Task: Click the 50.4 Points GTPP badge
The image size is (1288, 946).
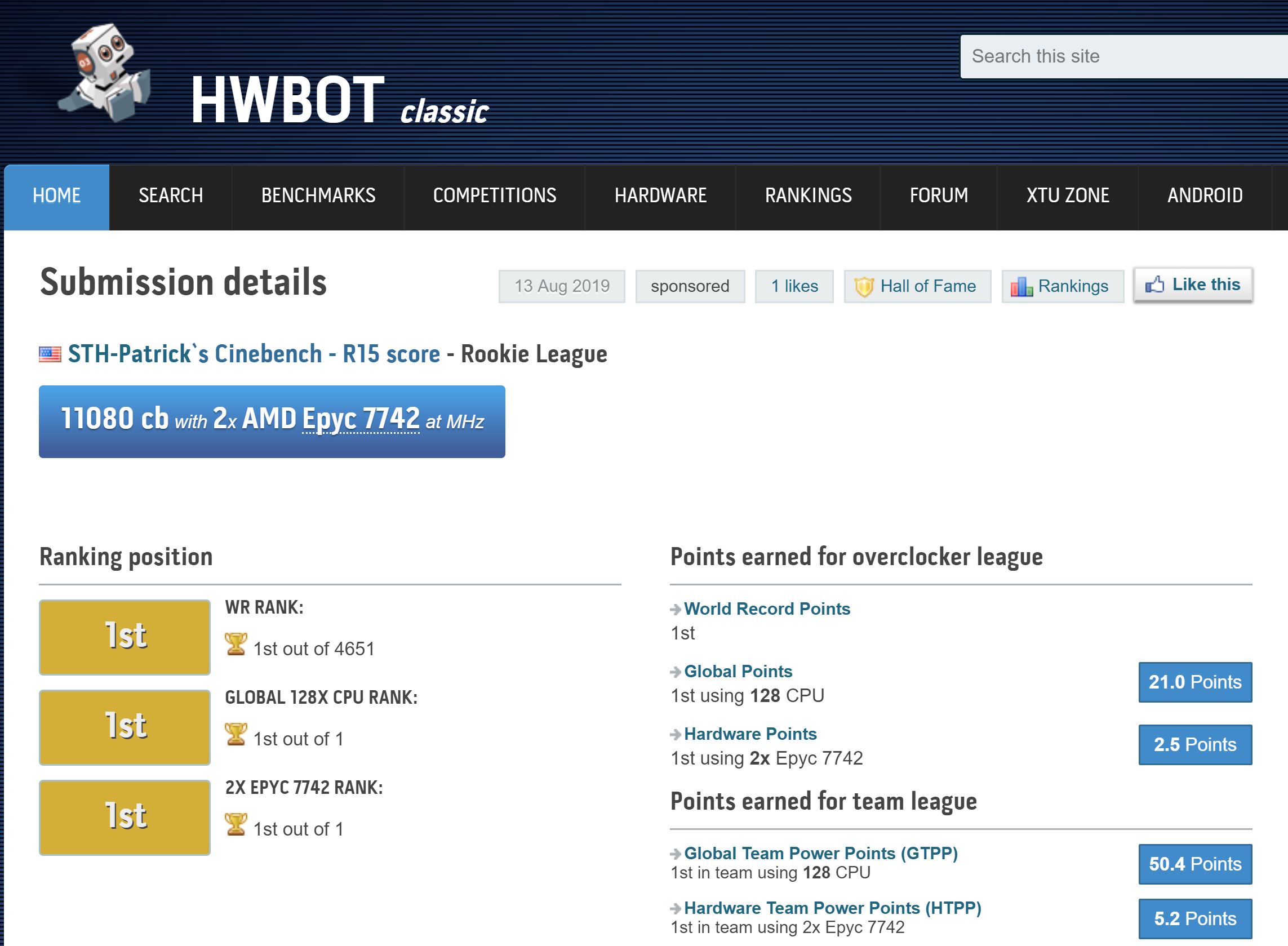Action: click(1194, 864)
